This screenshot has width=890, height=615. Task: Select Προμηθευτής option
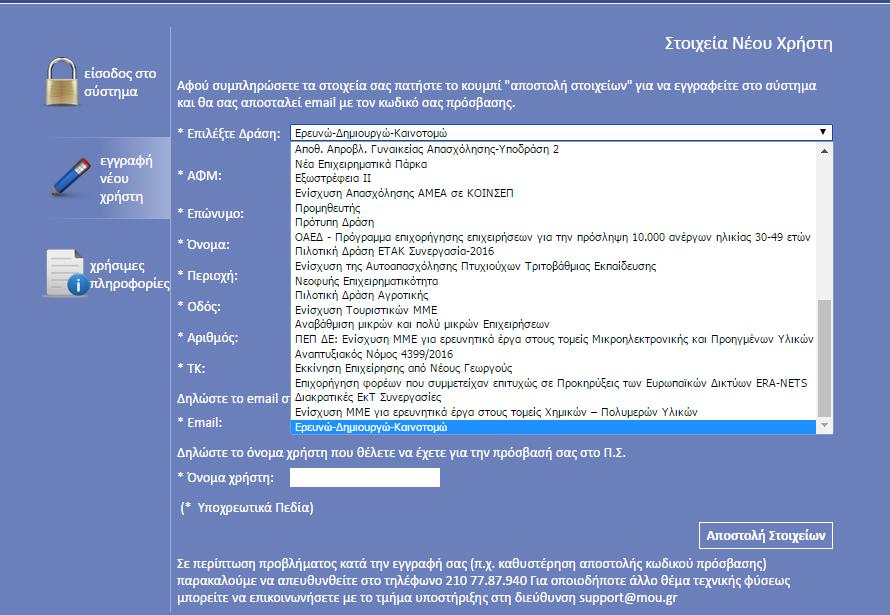[x=553, y=208]
